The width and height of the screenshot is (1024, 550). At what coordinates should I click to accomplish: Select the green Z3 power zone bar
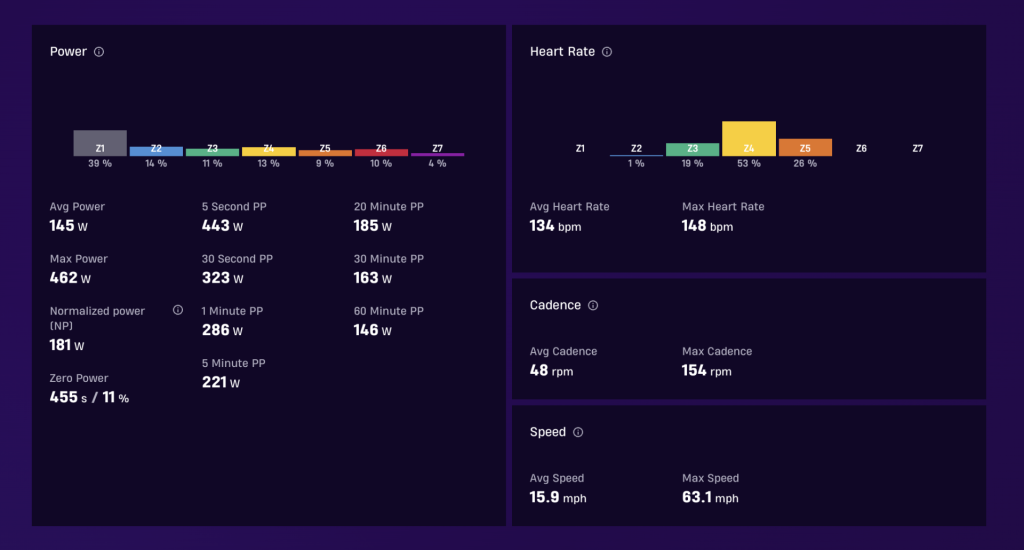(x=212, y=152)
